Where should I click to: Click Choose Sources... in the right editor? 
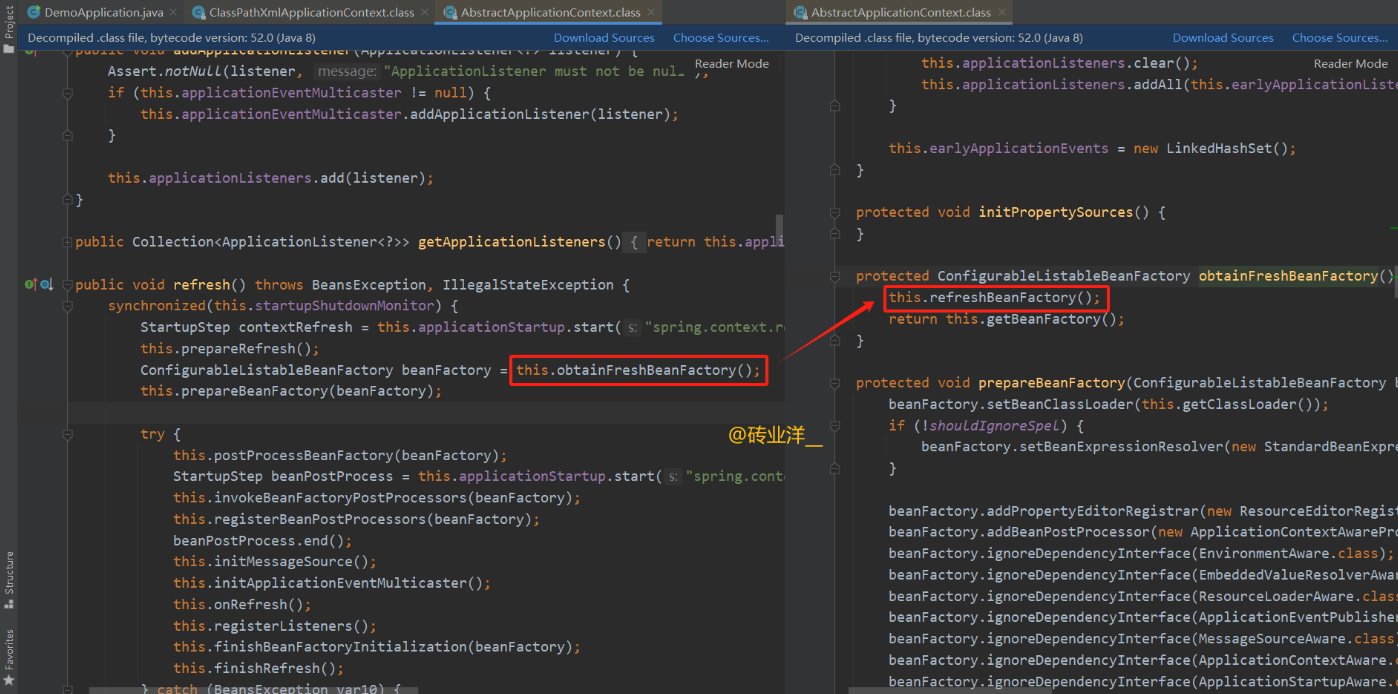point(1340,38)
